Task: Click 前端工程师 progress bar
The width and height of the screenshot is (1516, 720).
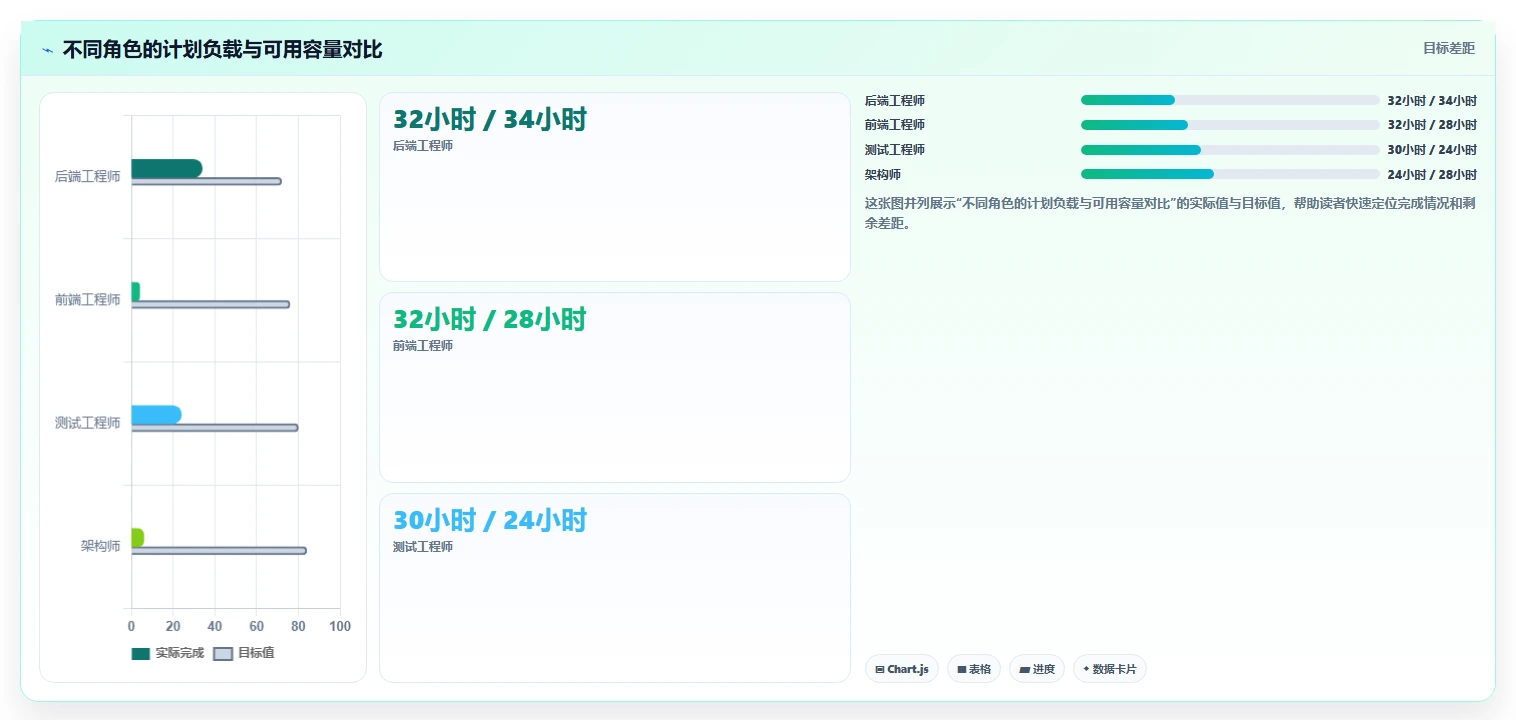Action: (x=1230, y=125)
